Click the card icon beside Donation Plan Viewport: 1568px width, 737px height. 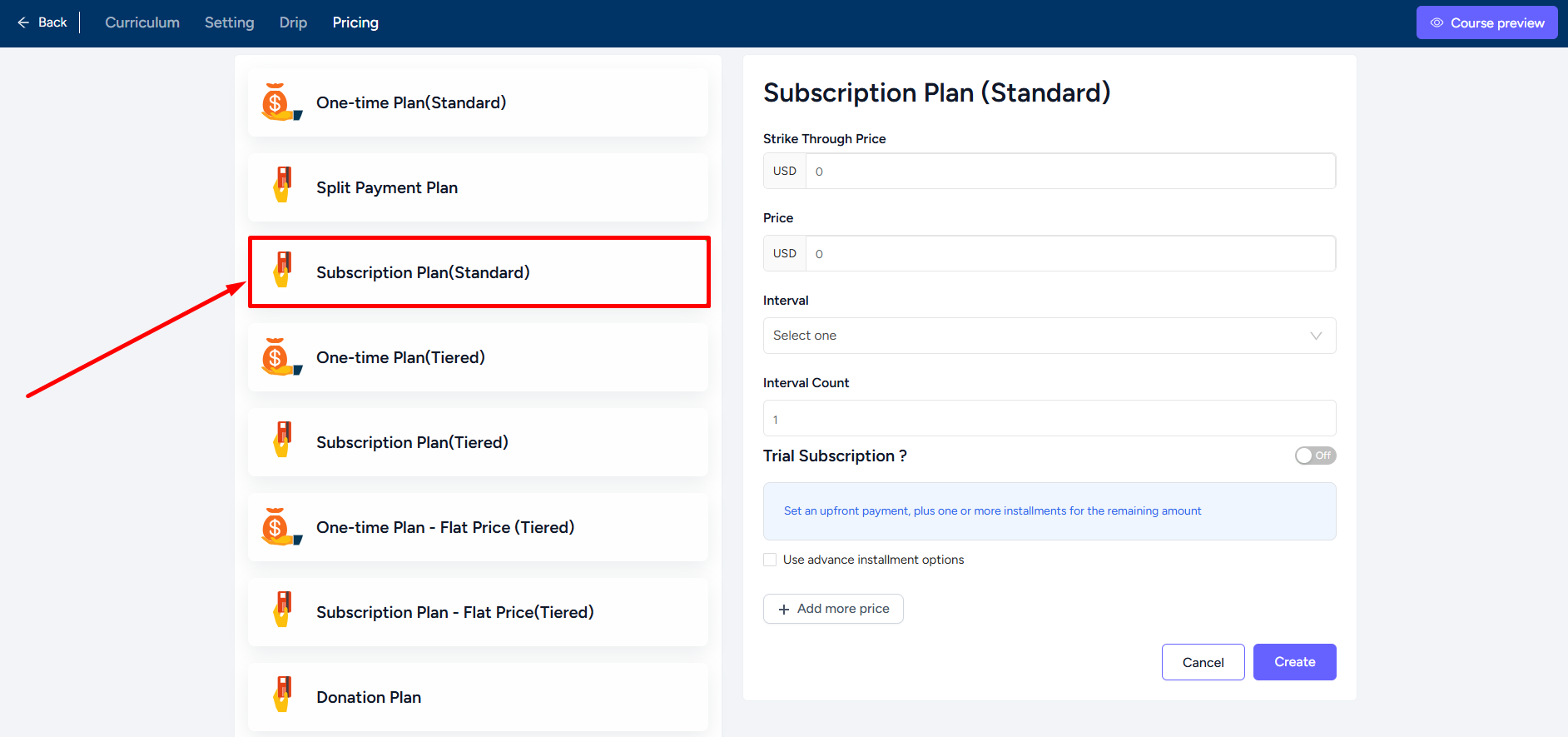(283, 695)
